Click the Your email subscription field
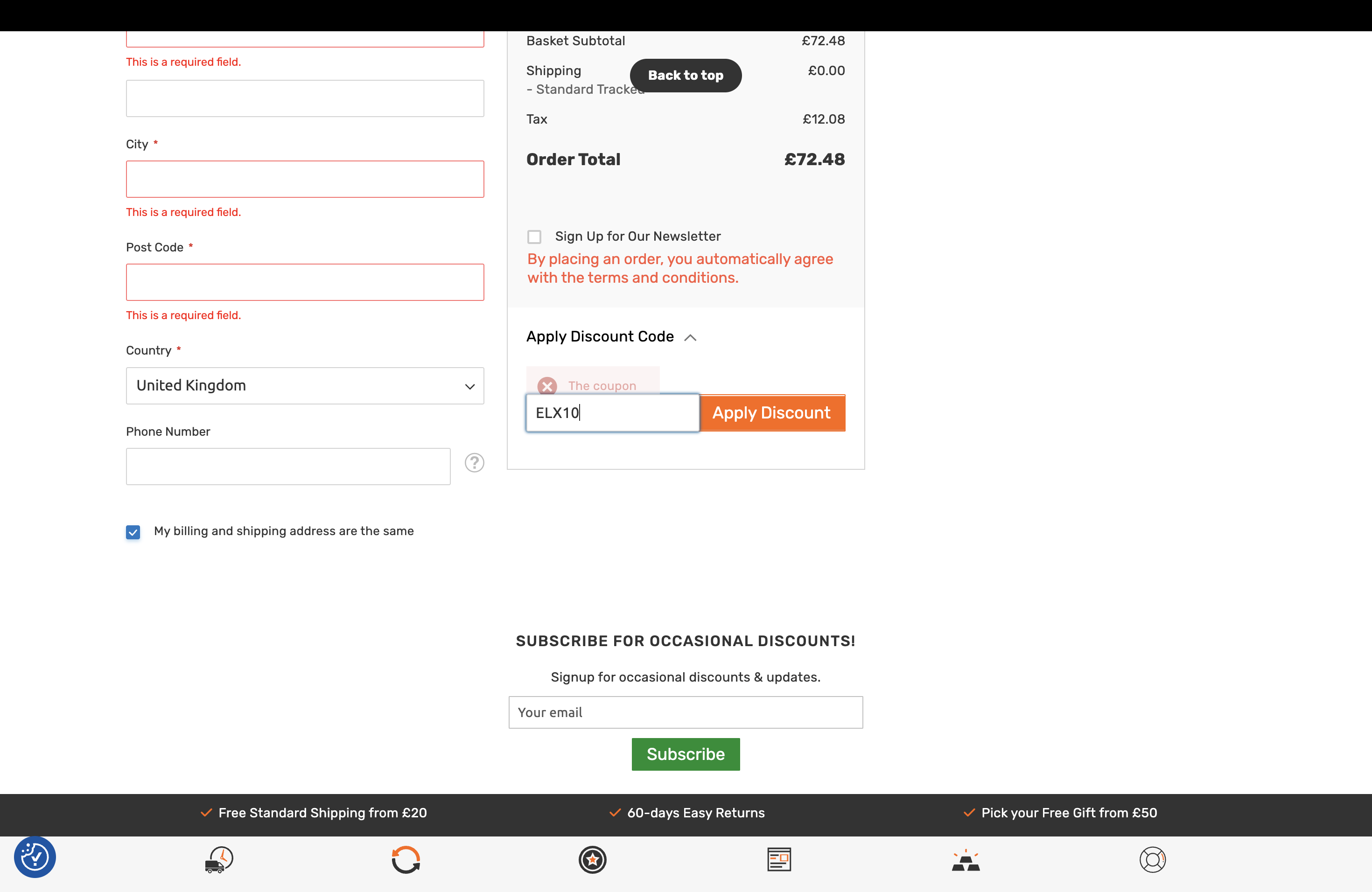 click(x=686, y=712)
